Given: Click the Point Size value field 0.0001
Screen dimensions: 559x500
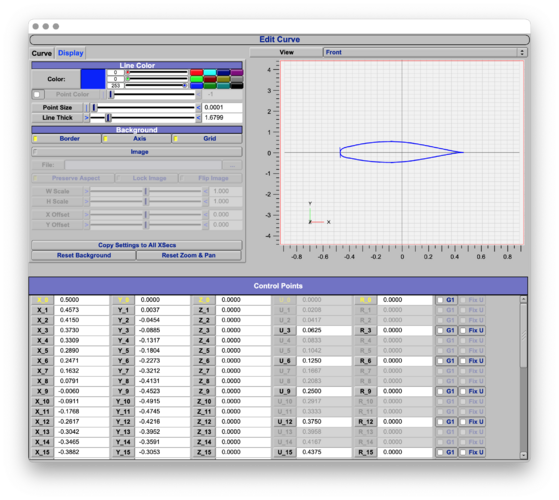Looking at the screenshot, I should tap(222, 107).
